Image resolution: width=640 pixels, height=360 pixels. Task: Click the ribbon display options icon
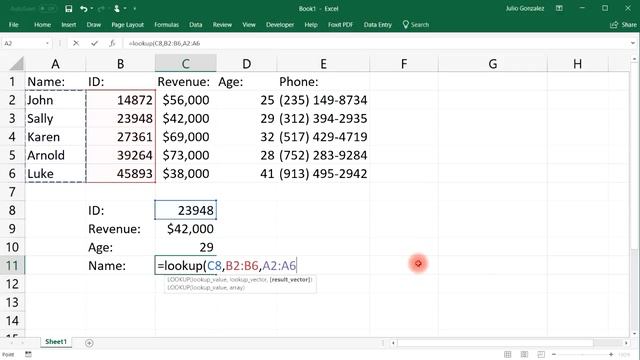[x=560, y=9]
